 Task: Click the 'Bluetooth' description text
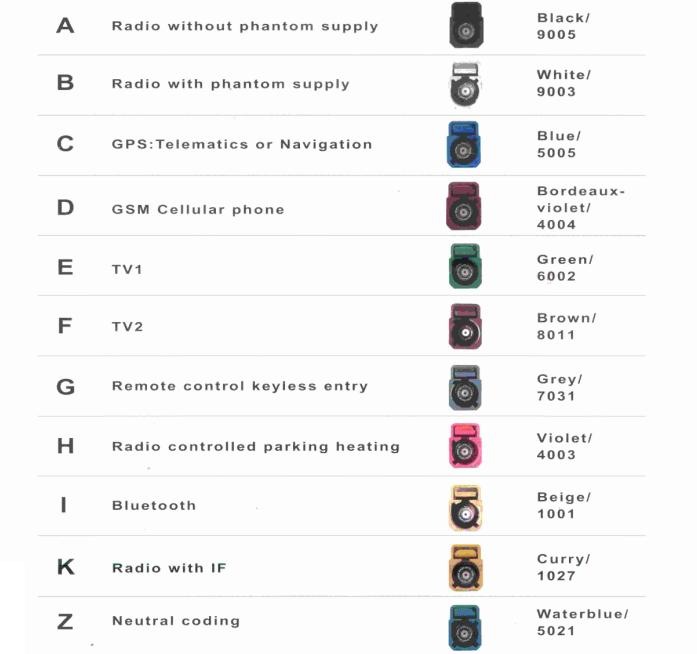[x=154, y=506]
